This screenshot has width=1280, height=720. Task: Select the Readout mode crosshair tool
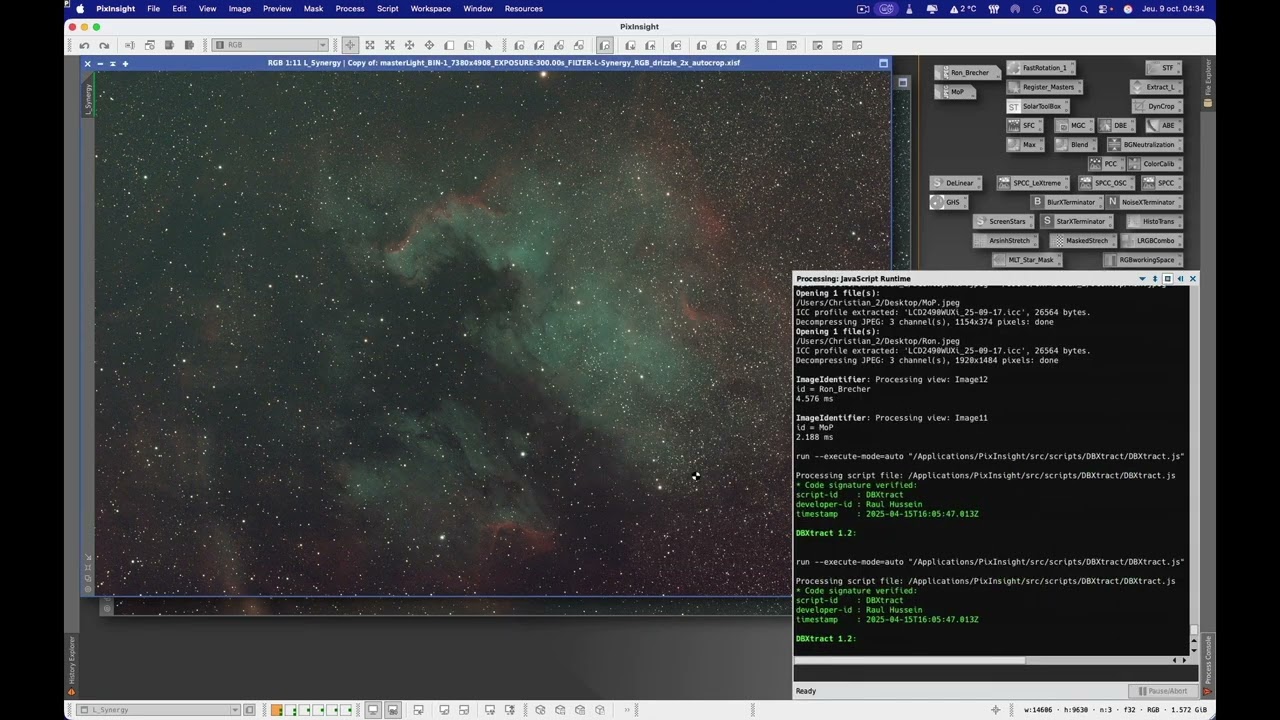point(350,45)
